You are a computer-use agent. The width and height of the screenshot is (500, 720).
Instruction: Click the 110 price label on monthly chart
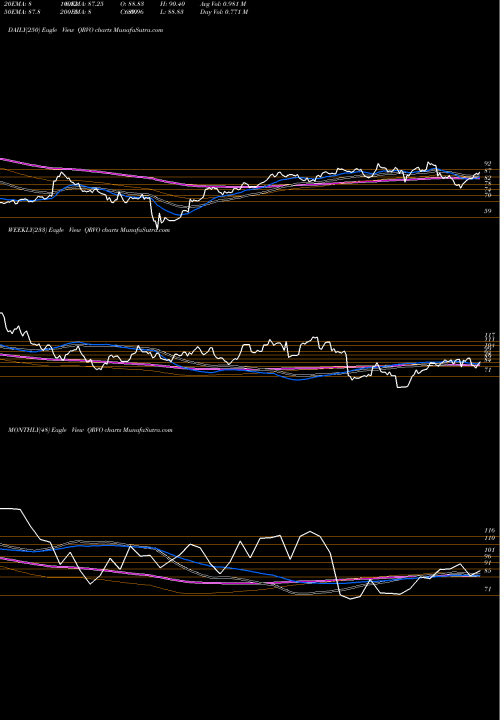tap(489, 538)
